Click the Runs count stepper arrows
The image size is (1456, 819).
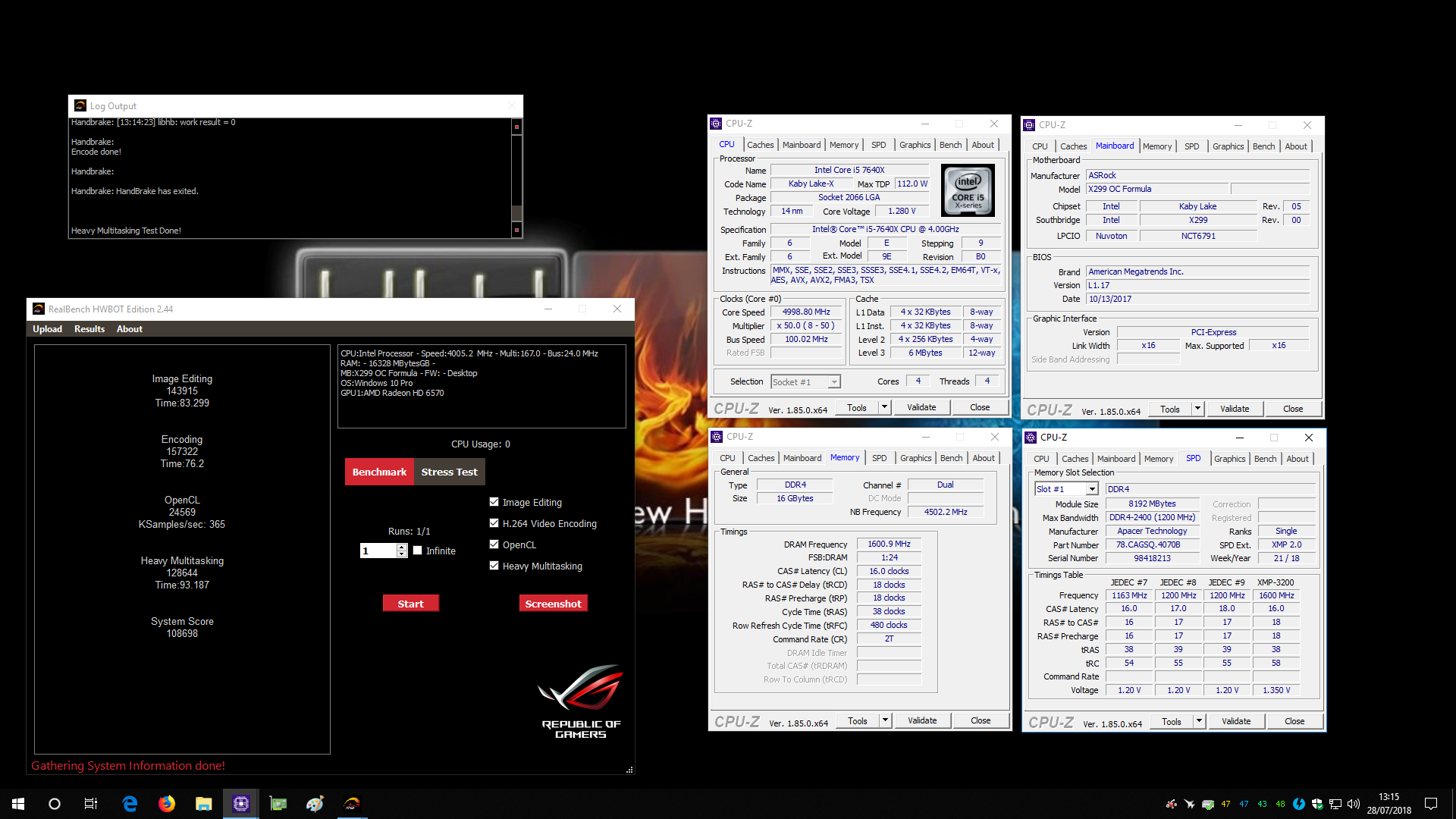click(402, 551)
